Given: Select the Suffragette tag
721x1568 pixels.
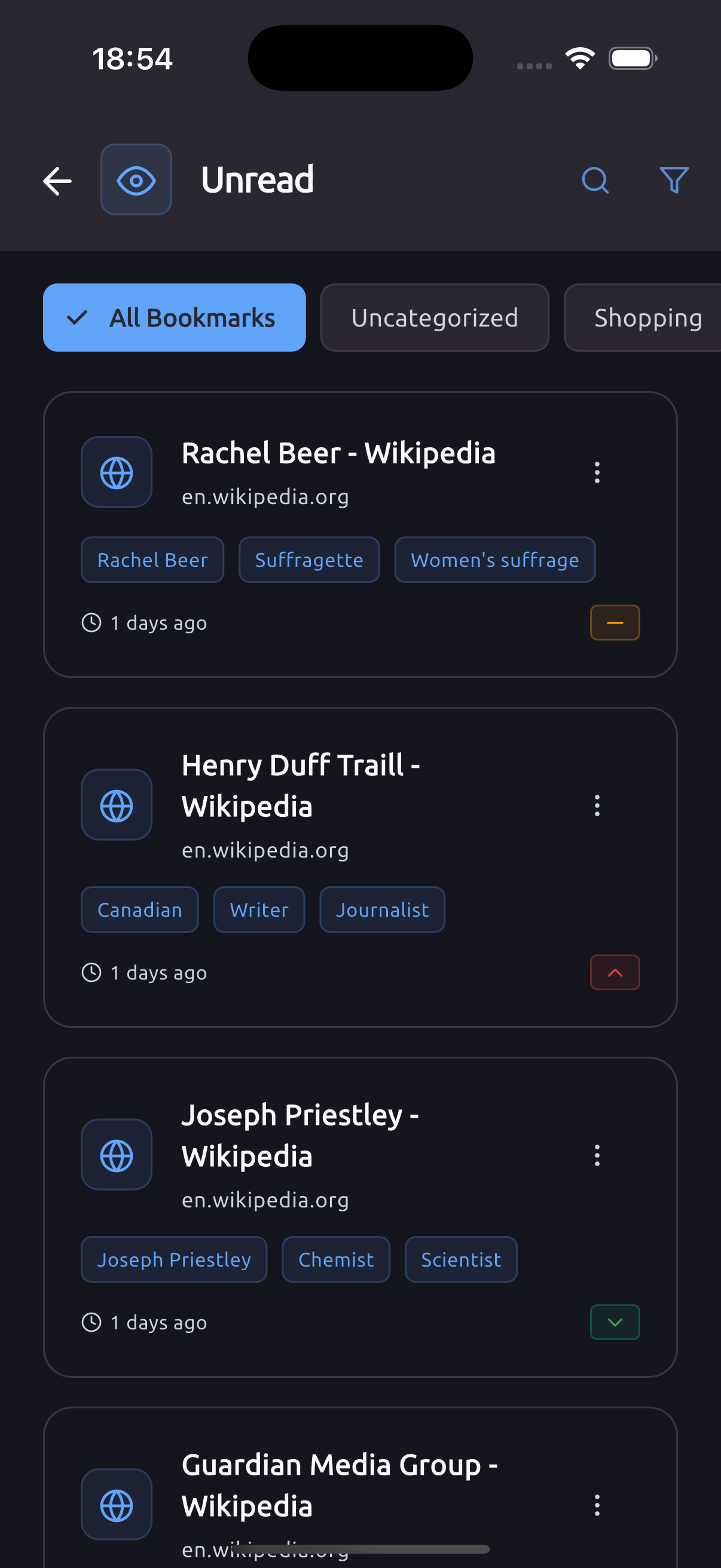Looking at the screenshot, I should click(309, 560).
